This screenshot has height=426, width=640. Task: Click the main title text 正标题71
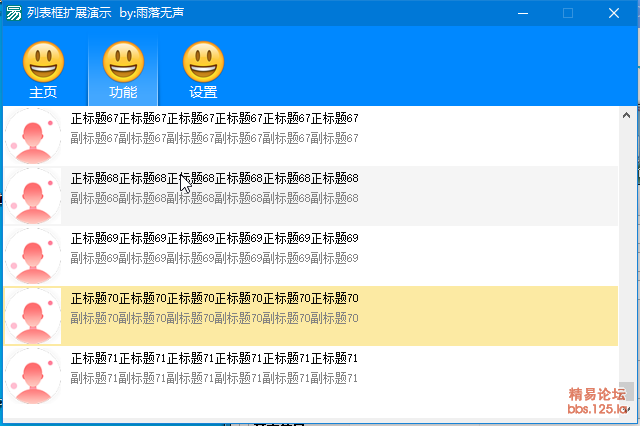[x=214, y=358]
